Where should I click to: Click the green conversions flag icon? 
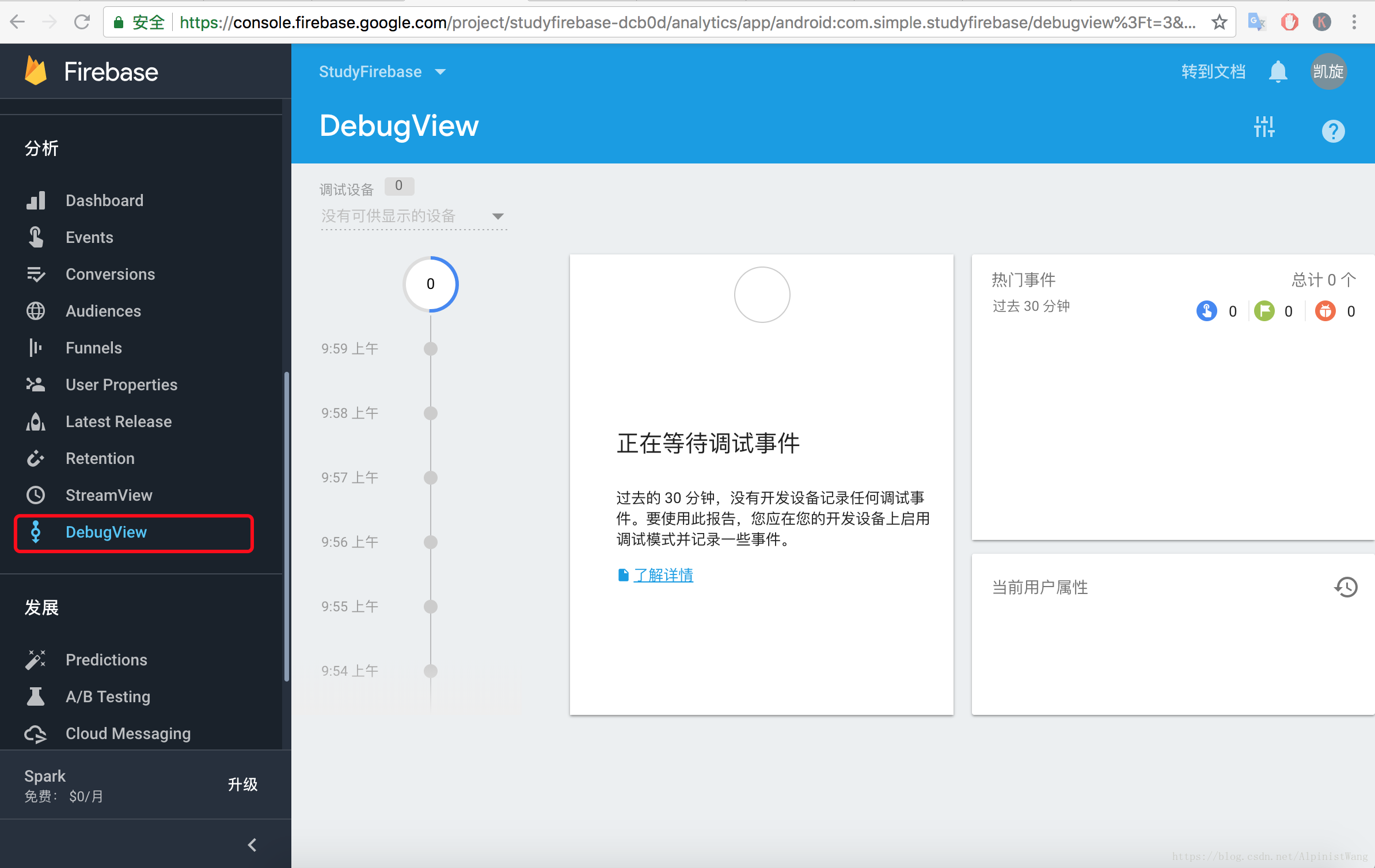(x=1264, y=311)
